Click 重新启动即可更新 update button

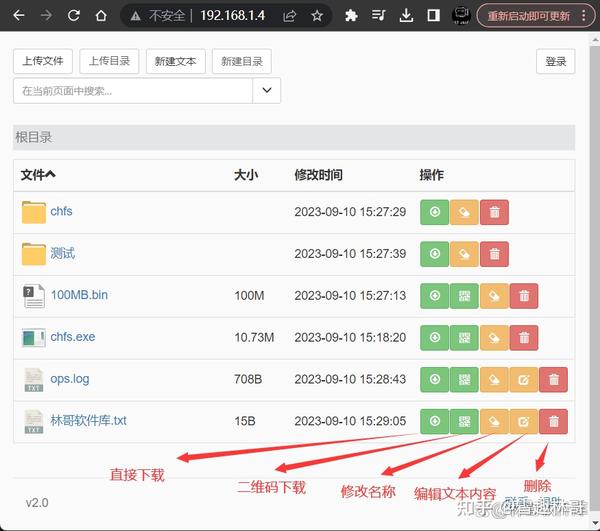click(529, 16)
